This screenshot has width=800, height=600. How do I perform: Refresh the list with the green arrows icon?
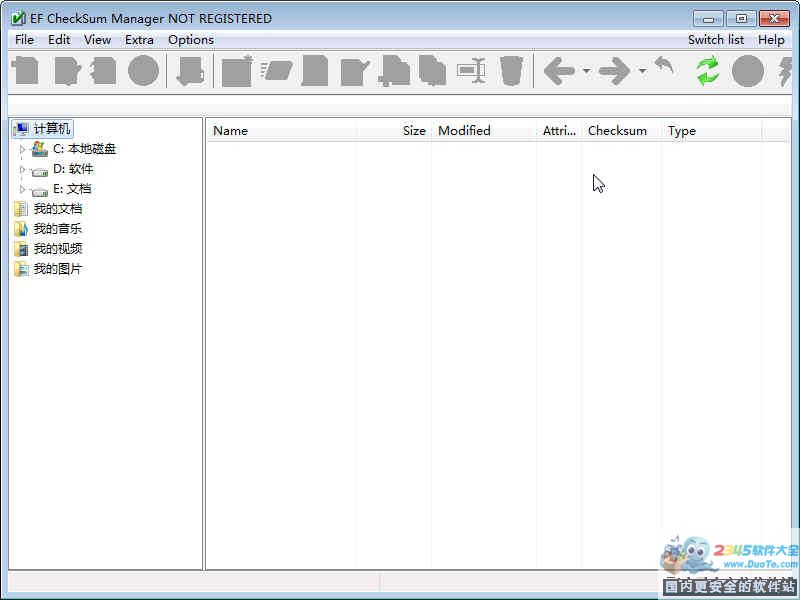pyautogui.click(x=708, y=71)
